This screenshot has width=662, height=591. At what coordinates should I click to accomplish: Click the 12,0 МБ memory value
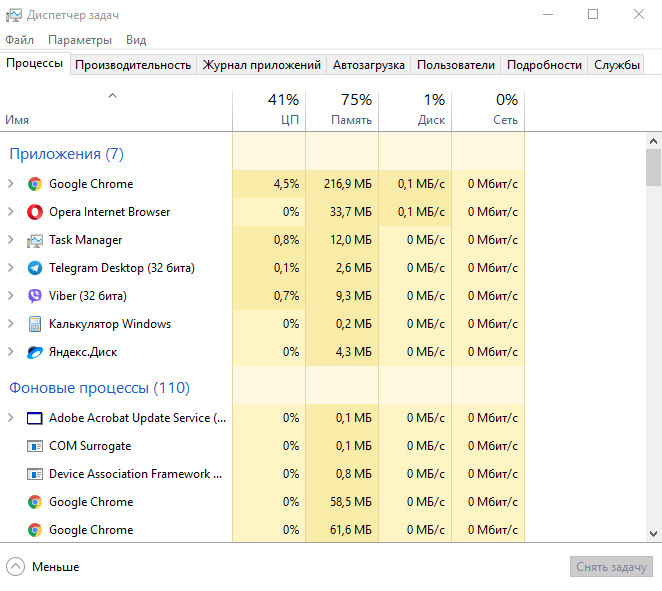[x=351, y=240]
